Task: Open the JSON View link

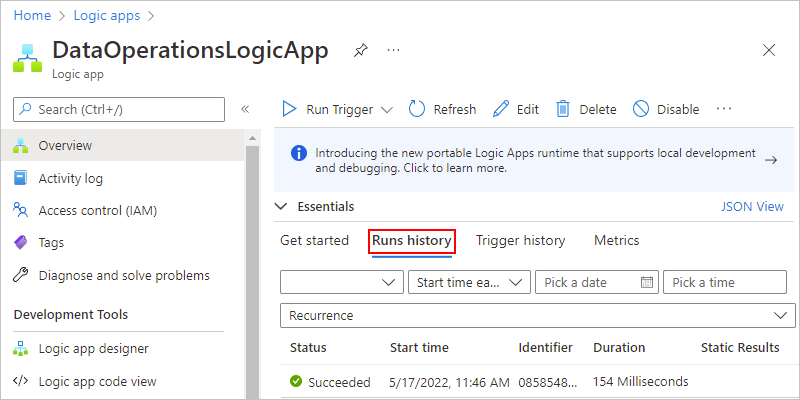Action: 753,207
